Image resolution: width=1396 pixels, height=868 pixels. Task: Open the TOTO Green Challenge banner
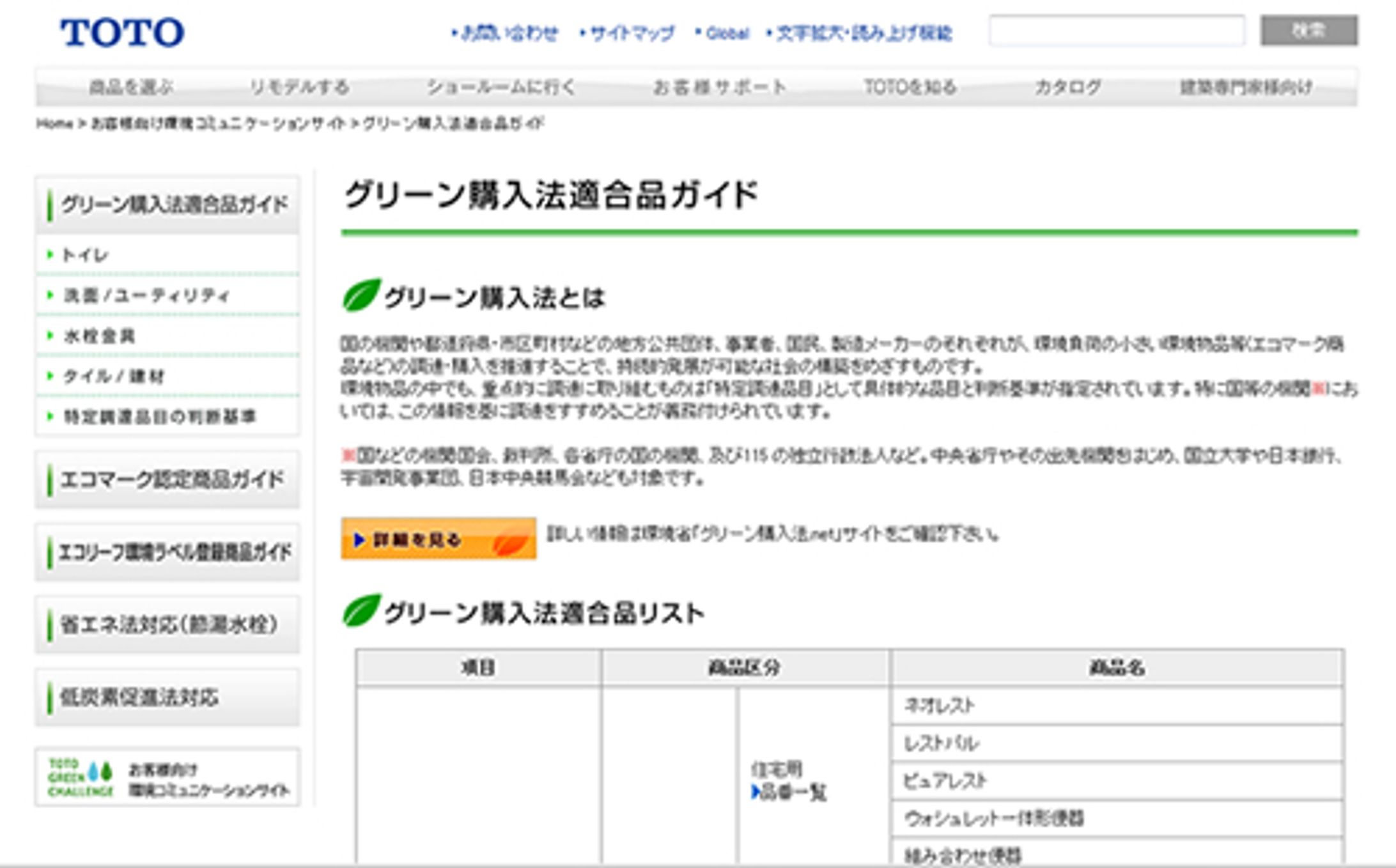[167, 777]
